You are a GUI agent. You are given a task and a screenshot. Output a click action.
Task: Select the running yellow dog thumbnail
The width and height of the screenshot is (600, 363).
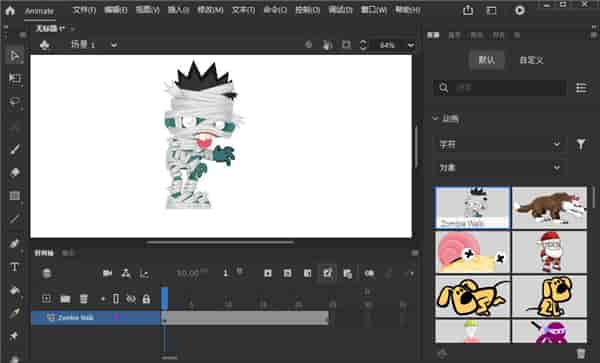[x=473, y=296]
